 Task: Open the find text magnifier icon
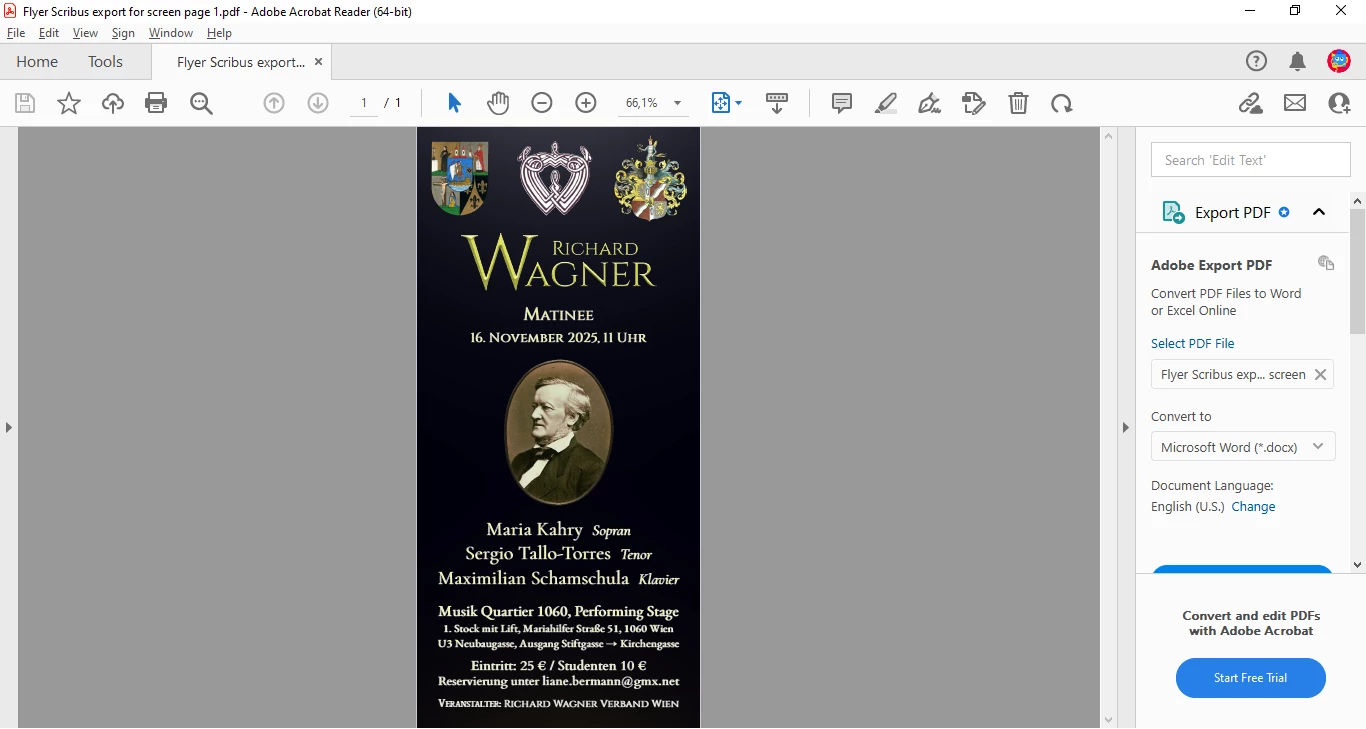(x=201, y=103)
